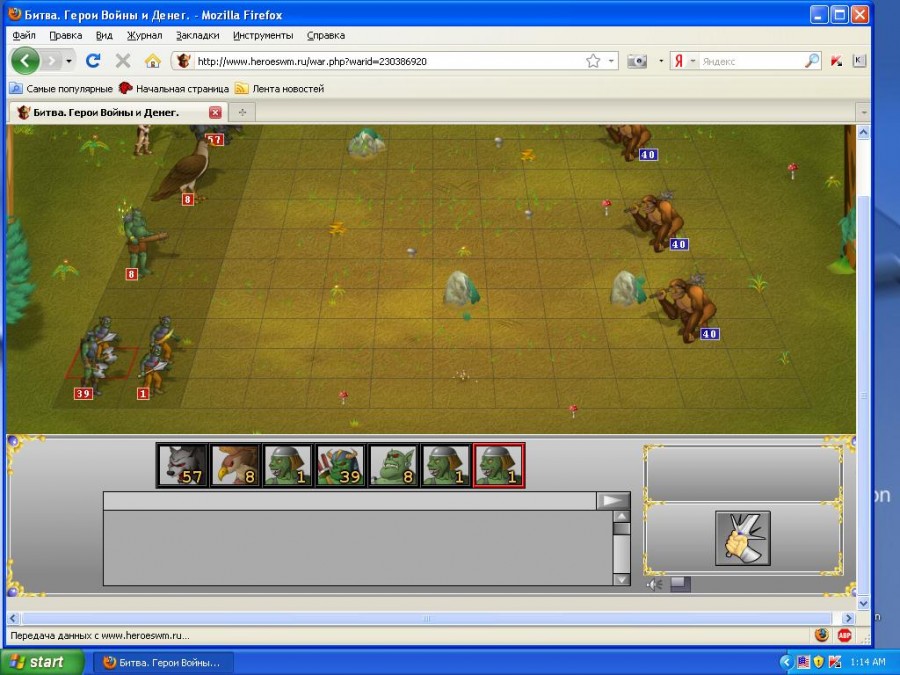Screen dimensions: 900x675
Task: Open the Правка menu
Action: [65, 36]
